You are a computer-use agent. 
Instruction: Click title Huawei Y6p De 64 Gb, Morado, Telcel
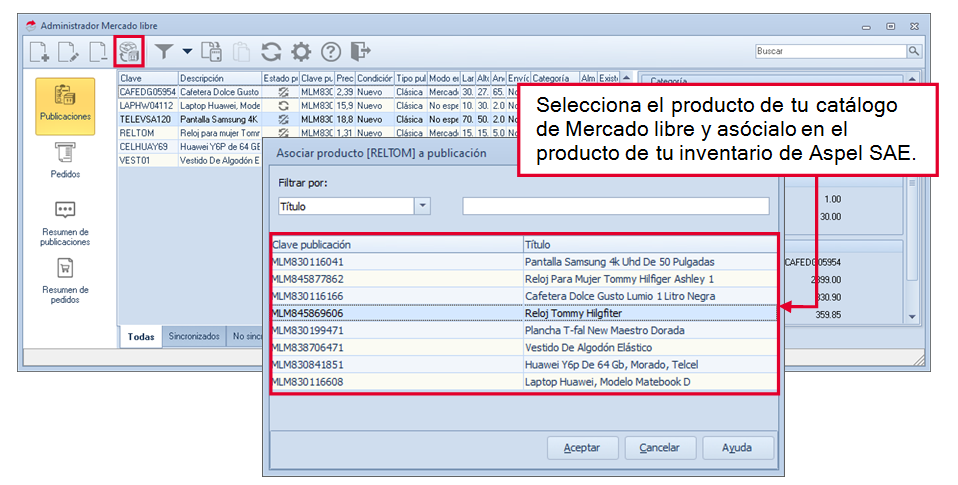click(x=612, y=365)
